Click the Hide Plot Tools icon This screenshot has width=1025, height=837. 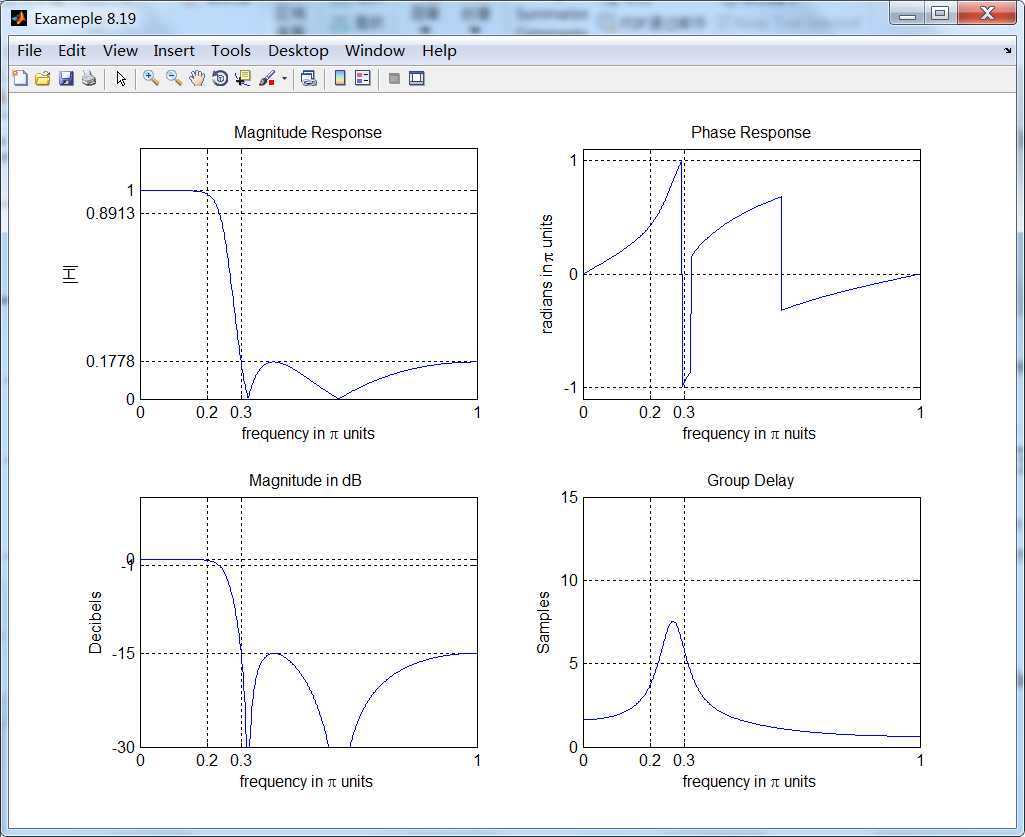pyautogui.click(x=394, y=78)
